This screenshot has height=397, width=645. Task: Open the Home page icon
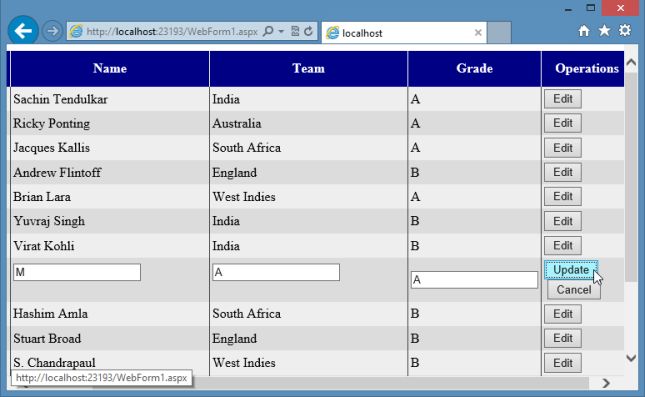pos(584,31)
